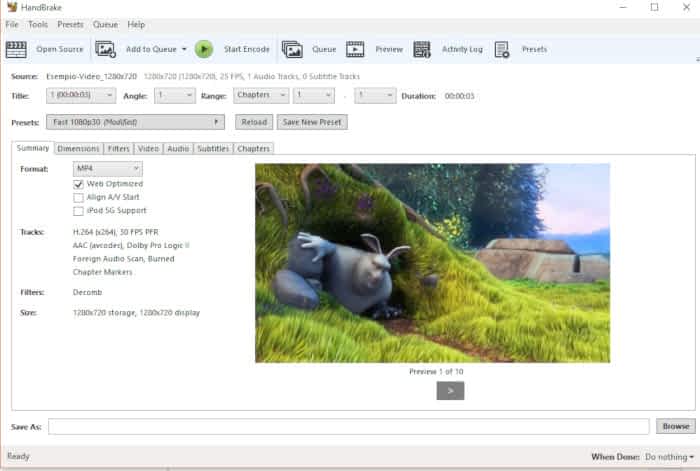This screenshot has height=471, width=700.
Task: Enable the Align A/V Start checkbox
Action: click(x=78, y=198)
